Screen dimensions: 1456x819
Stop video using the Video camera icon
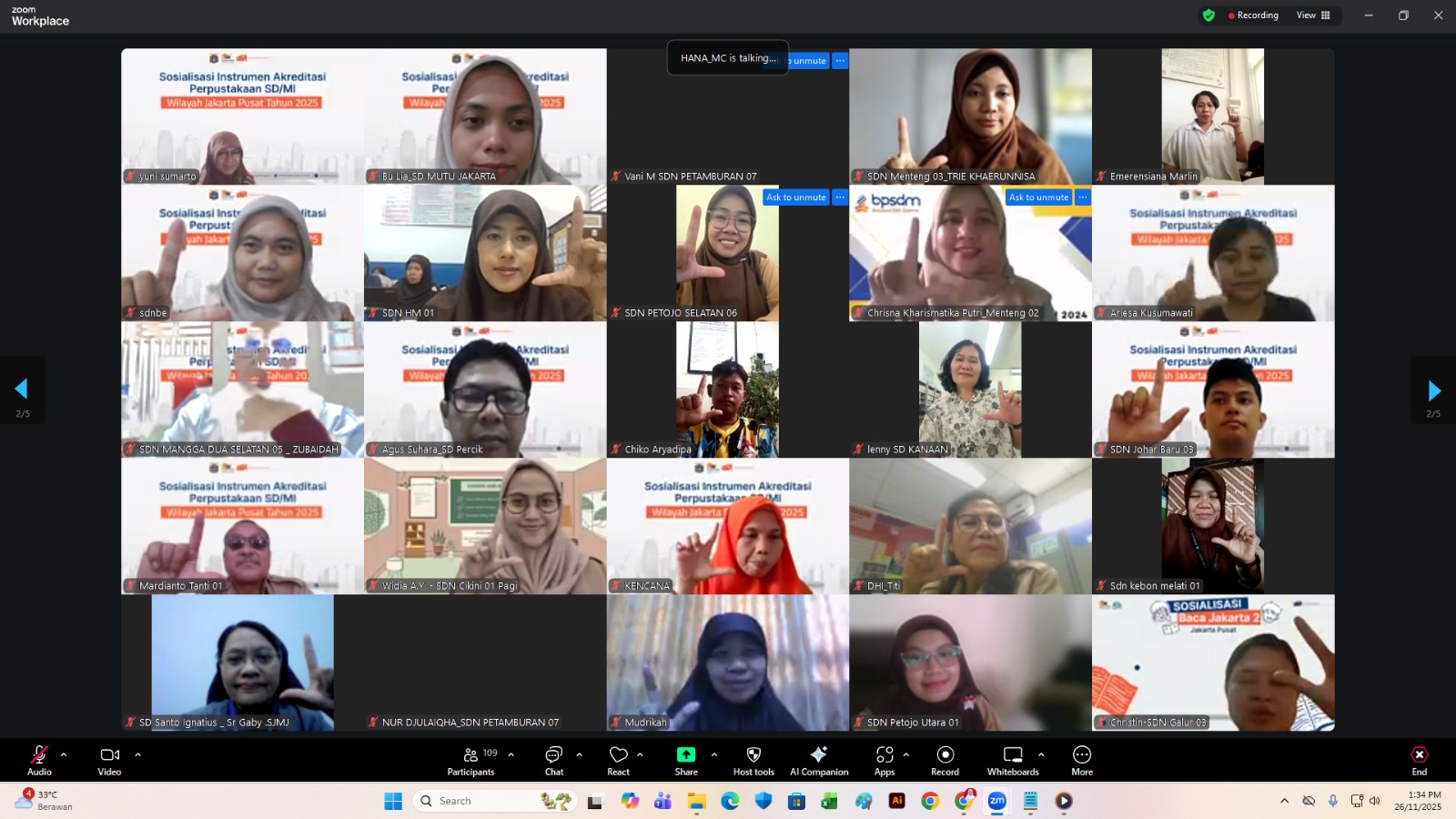pyautogui.click(x=109, y=755)
